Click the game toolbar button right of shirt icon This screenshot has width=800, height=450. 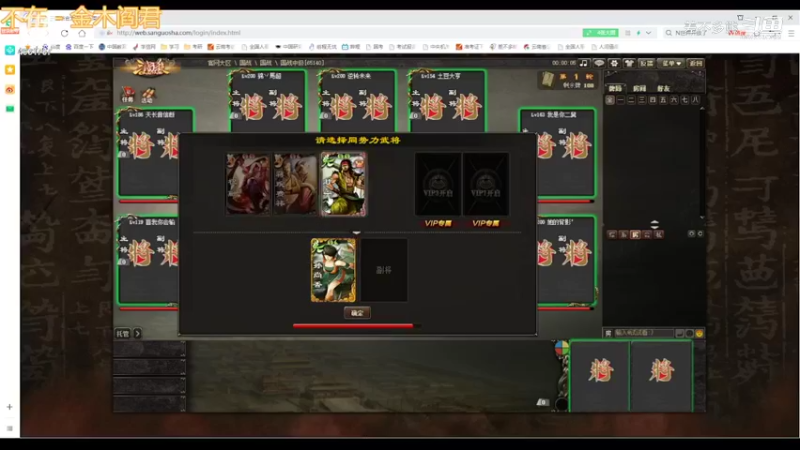(x=646, y=63)
